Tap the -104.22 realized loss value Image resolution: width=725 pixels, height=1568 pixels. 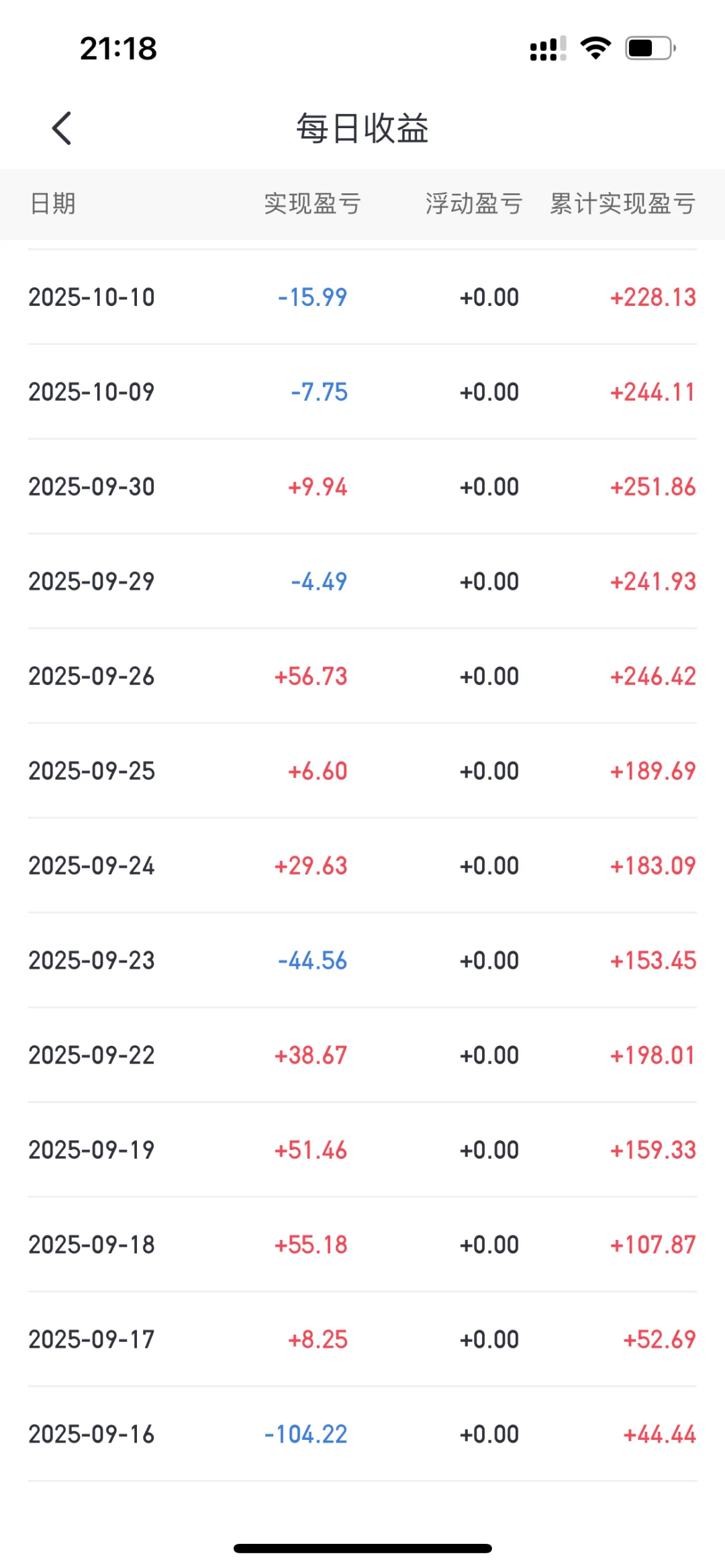(306, 1434)
